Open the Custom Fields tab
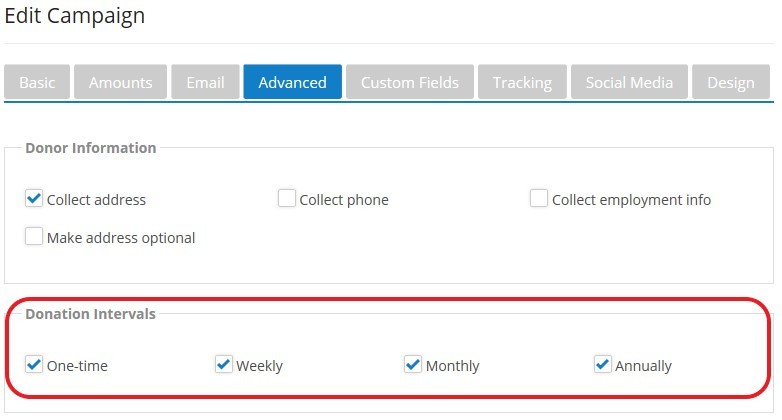This screenshot has height=420, width=782. click(410, 82)
